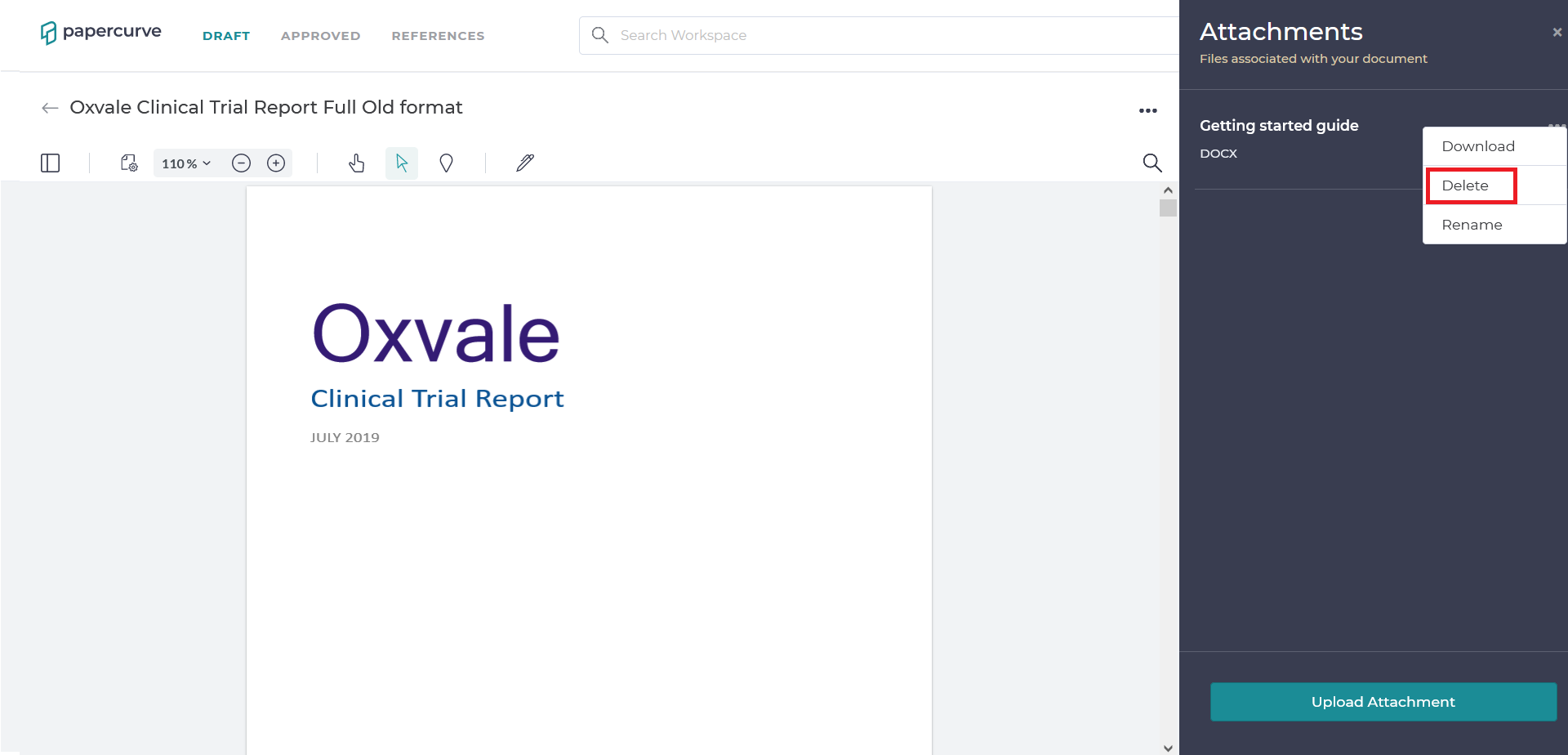Image resolution: width=1568 pixels, height=755 pixels.
Task: Open the APPROVED tab
Action: pos(320,36)
